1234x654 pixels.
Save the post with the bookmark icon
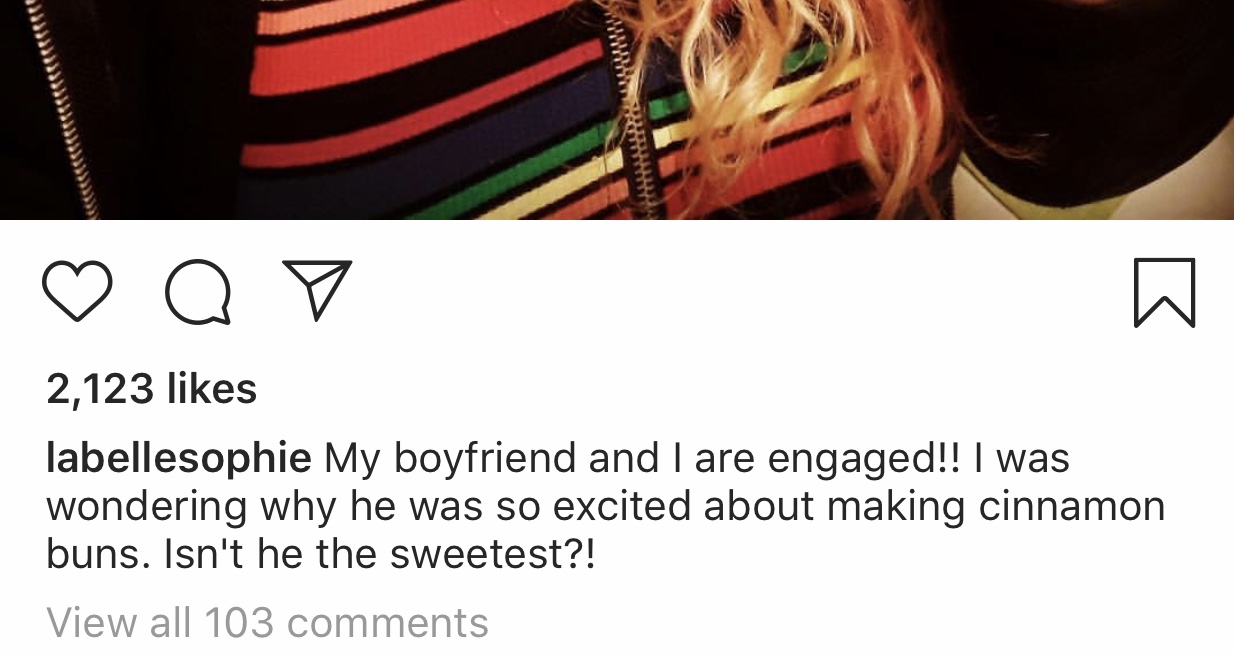click(x=1164, y=292)
